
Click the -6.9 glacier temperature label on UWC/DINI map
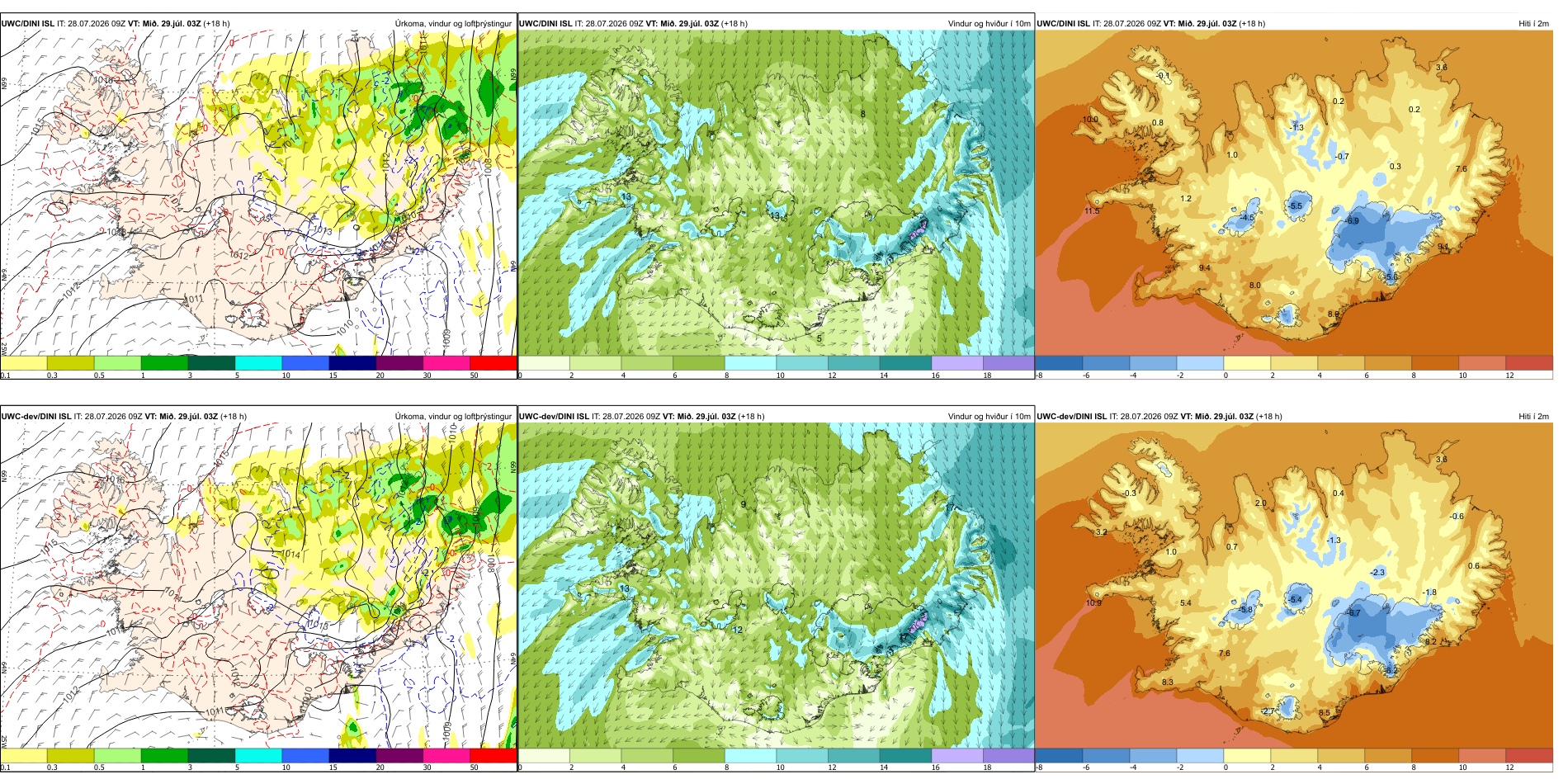coord(1352,221)
